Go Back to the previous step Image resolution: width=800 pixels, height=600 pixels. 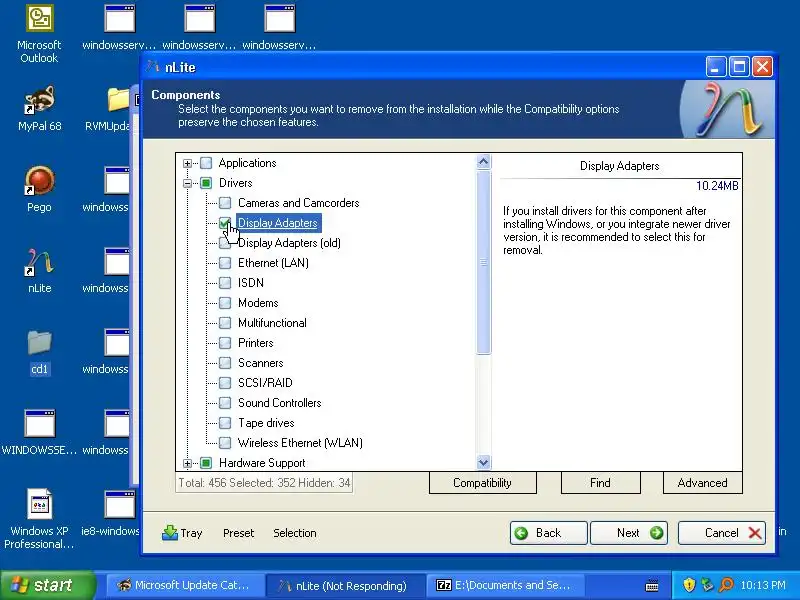tap(548, 533)
